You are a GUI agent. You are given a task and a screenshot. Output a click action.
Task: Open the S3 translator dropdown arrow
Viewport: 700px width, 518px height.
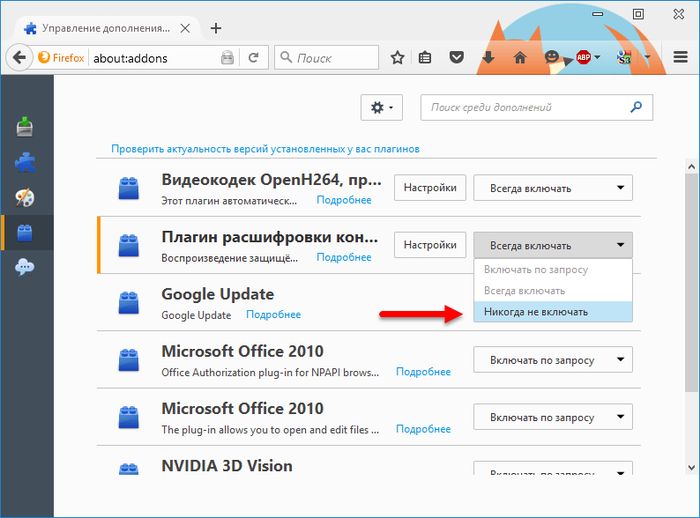point(647,57)
